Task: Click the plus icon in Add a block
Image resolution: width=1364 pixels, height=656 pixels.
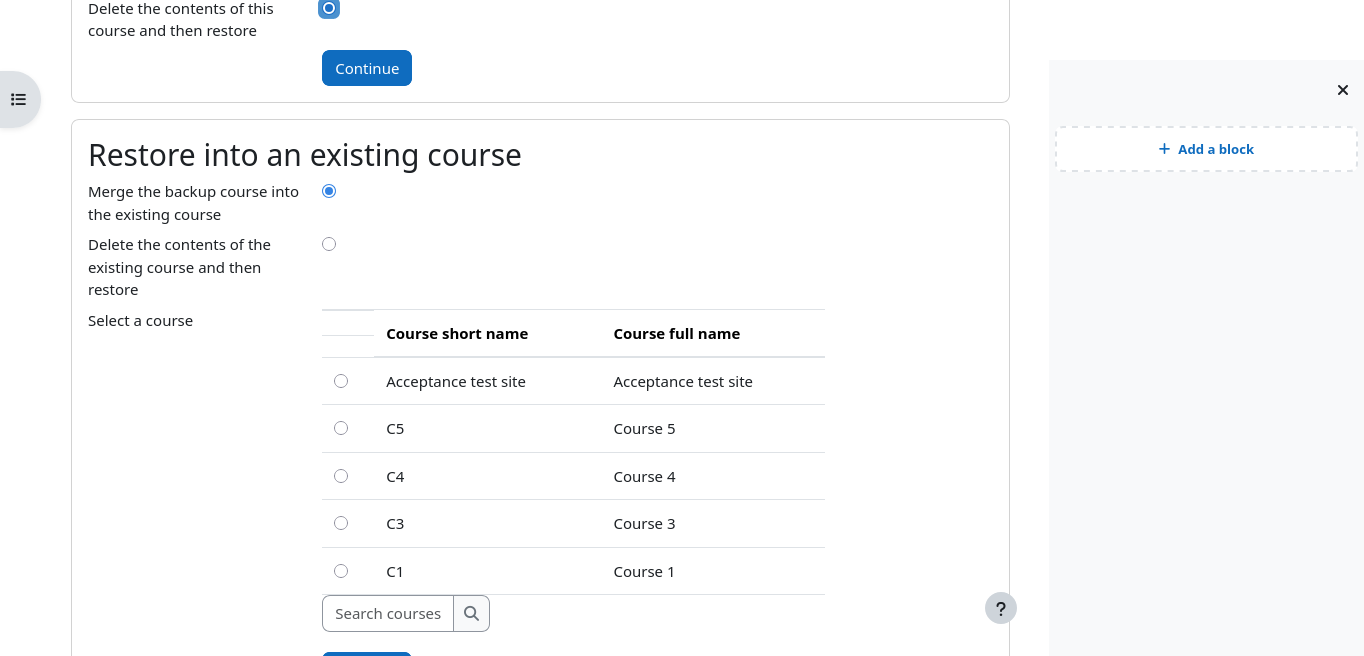Action: point(1164,149)
